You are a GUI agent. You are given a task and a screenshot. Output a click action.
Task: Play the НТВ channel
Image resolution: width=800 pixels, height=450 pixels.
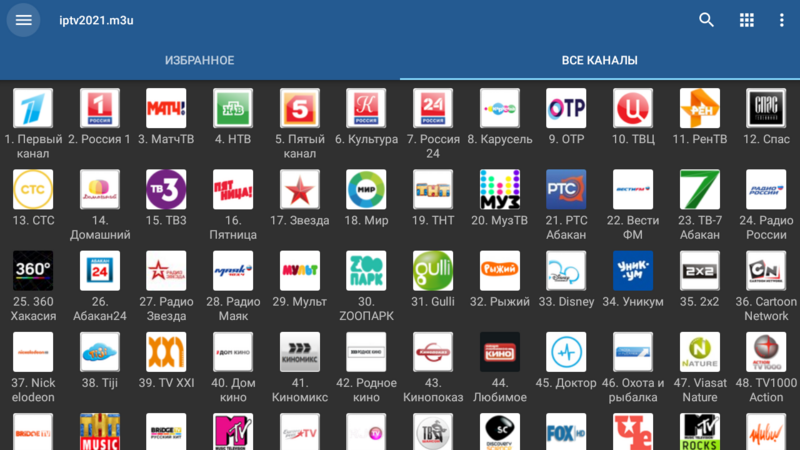tap(233, 108)
